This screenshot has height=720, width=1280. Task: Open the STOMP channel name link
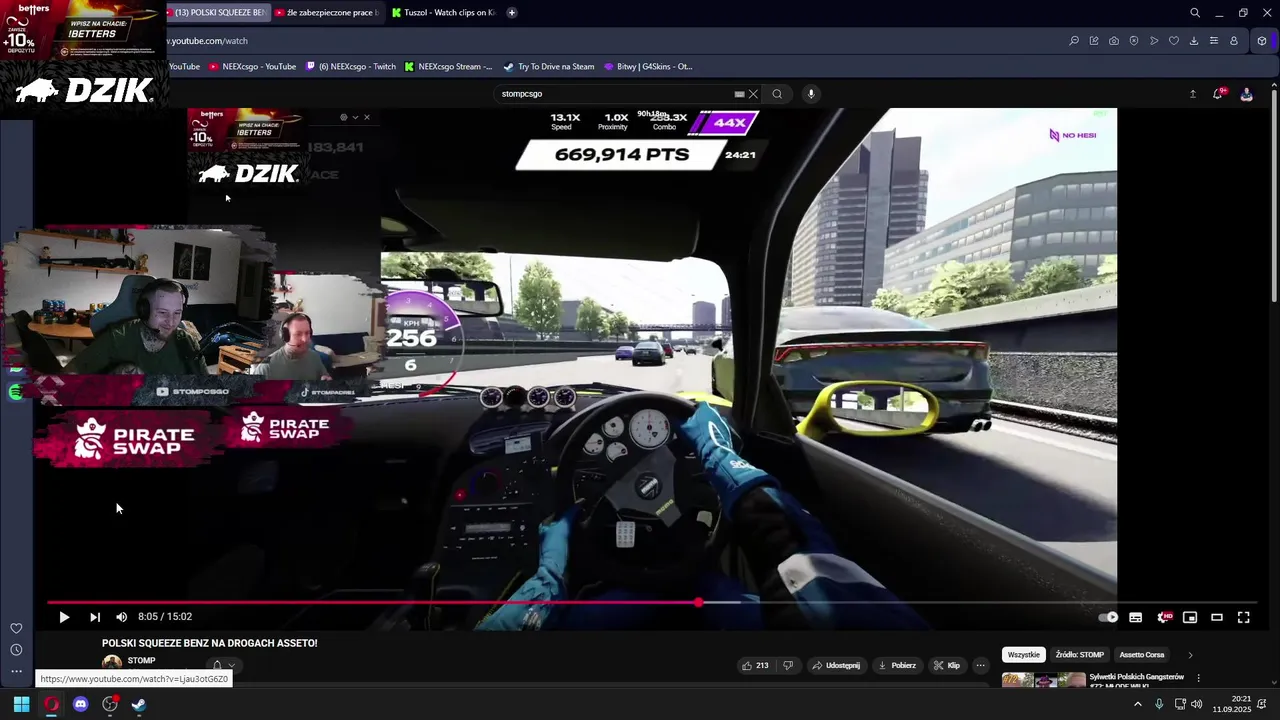(141, 661)
